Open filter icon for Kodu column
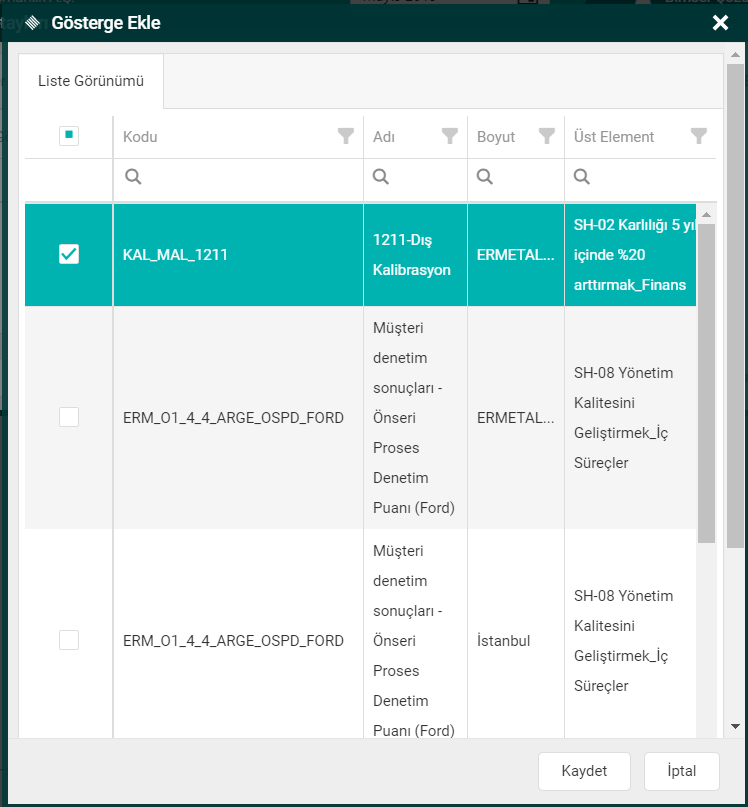 [x=346, y=136]
